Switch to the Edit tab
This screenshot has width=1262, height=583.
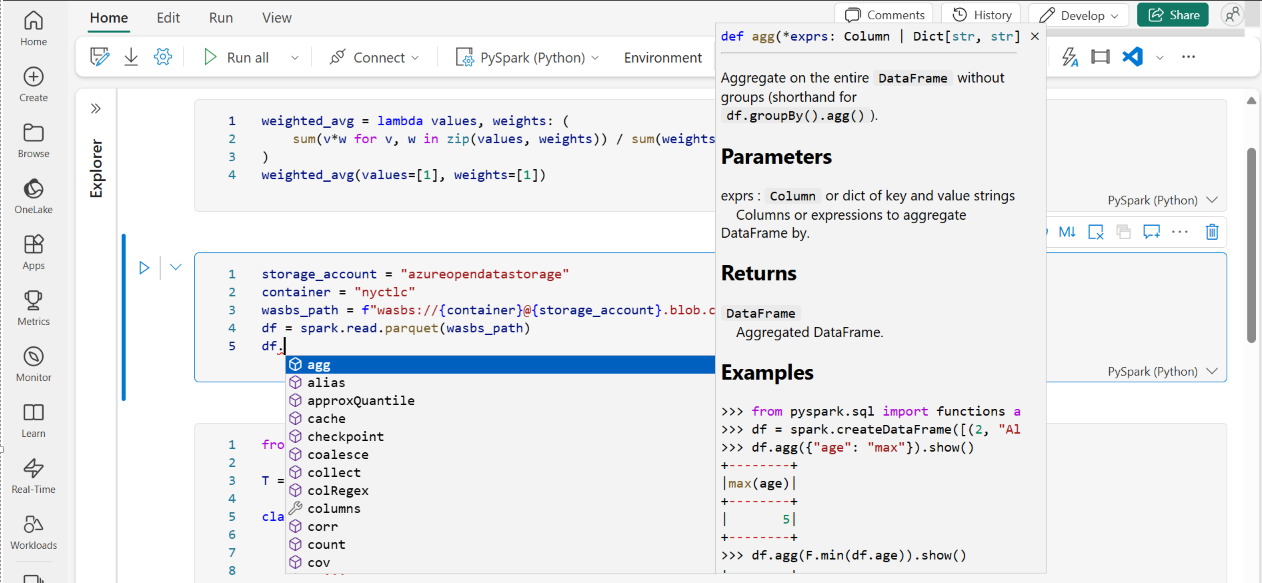(169, 17)
